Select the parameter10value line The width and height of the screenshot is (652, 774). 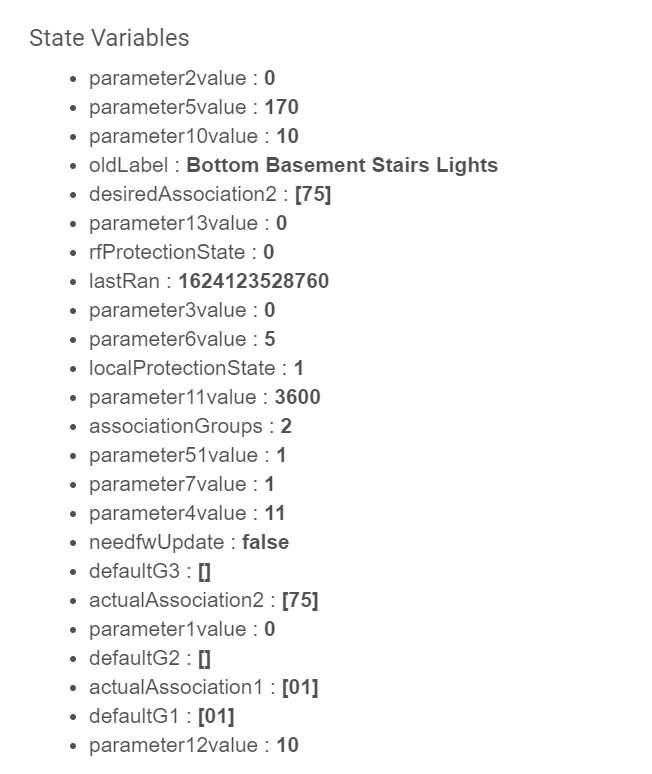point(194,136)
